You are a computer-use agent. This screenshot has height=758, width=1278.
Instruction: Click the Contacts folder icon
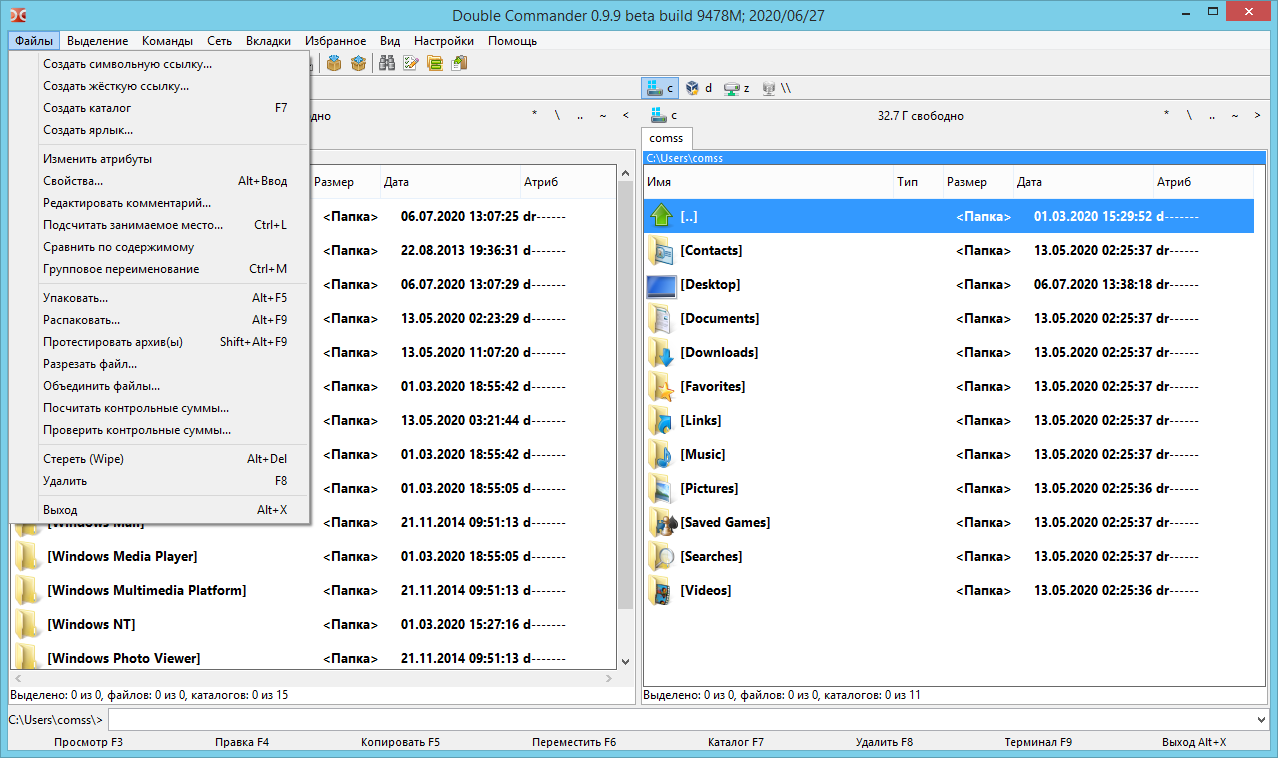661,250
